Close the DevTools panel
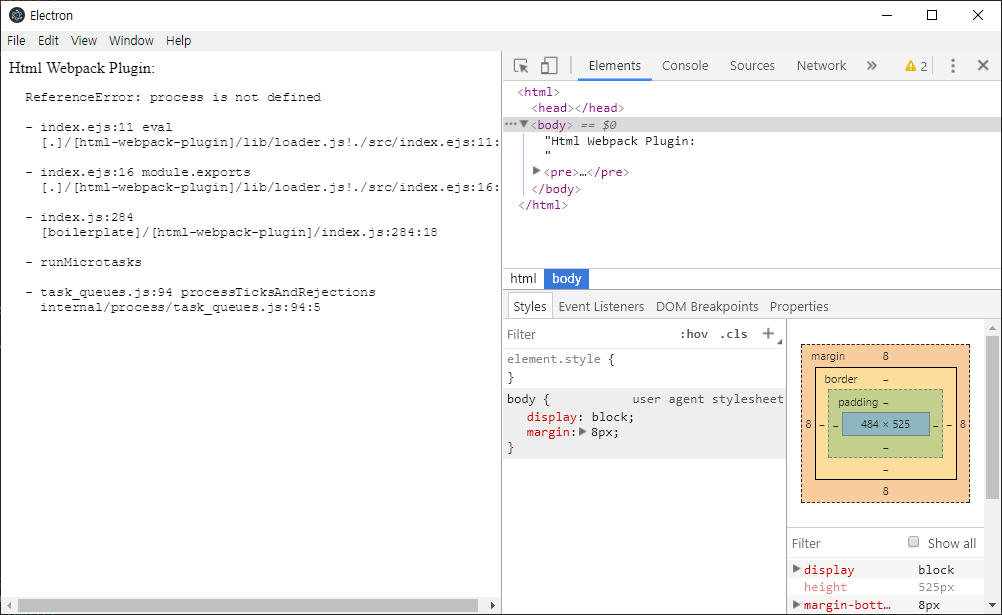 pos(983,65)
